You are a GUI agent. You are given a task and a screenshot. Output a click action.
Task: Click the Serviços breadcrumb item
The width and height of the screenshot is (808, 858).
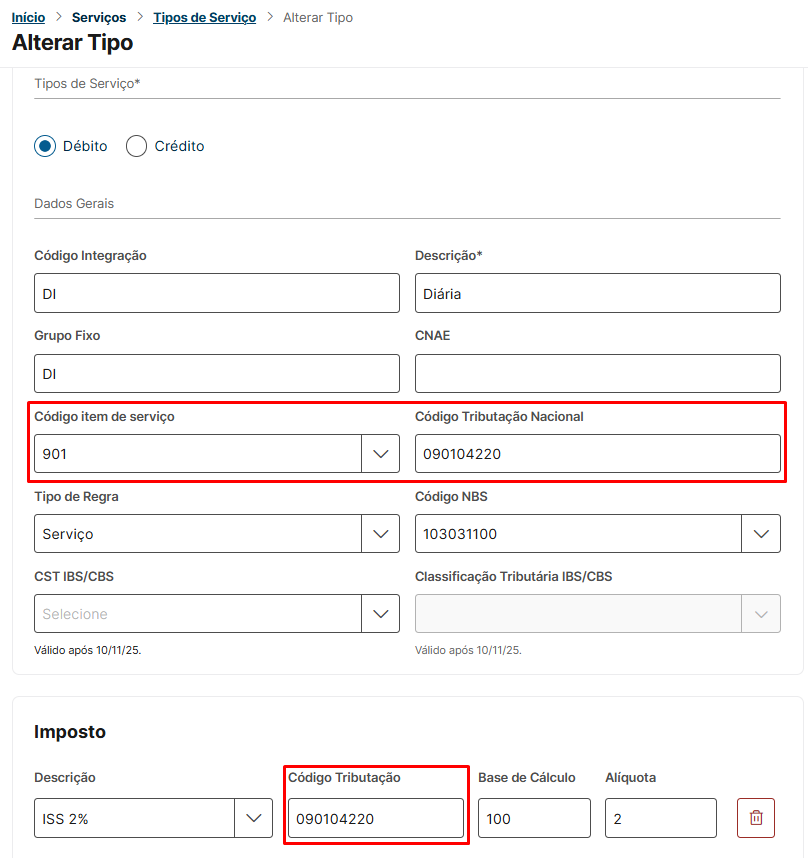[x=99, y=18]
